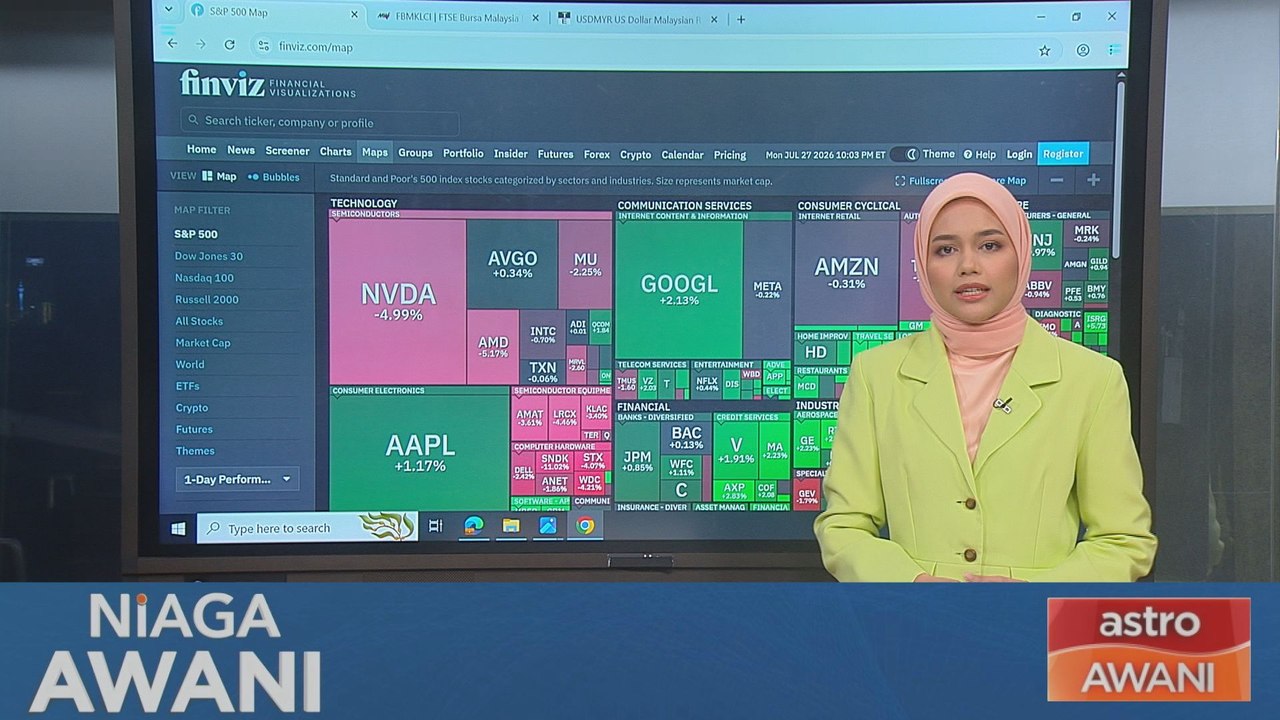Close the FBMKLCI FTSE Bursa Malaysia tab
This screenshot has width=1280, height=720.
pos(536,18)
